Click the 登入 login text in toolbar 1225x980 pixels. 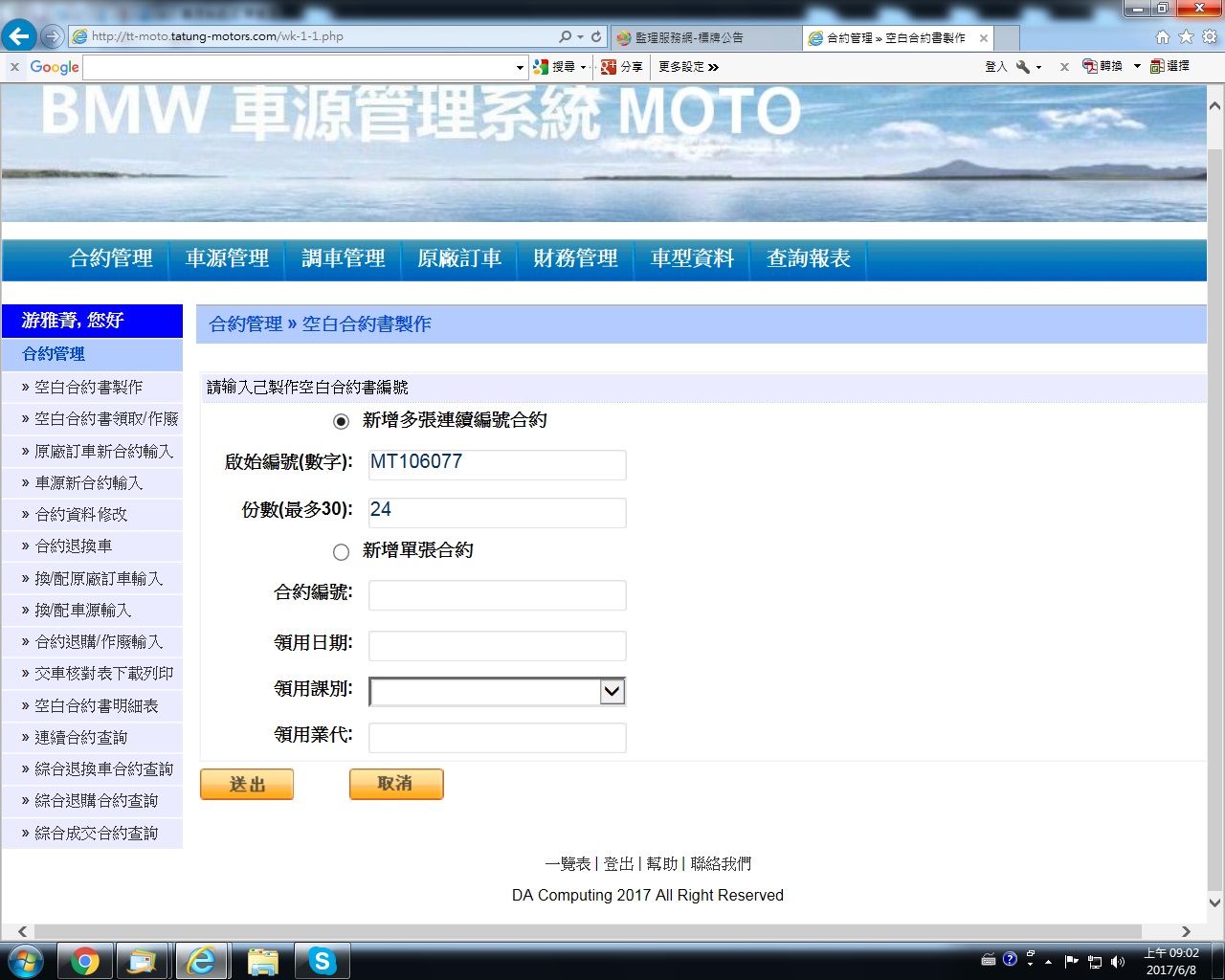(996, 67)
